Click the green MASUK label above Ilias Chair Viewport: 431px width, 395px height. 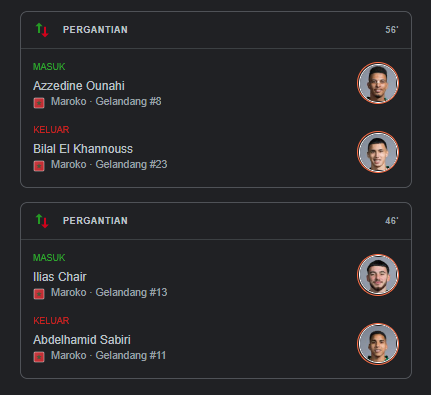pyautogui.click(x=49, y=258)
